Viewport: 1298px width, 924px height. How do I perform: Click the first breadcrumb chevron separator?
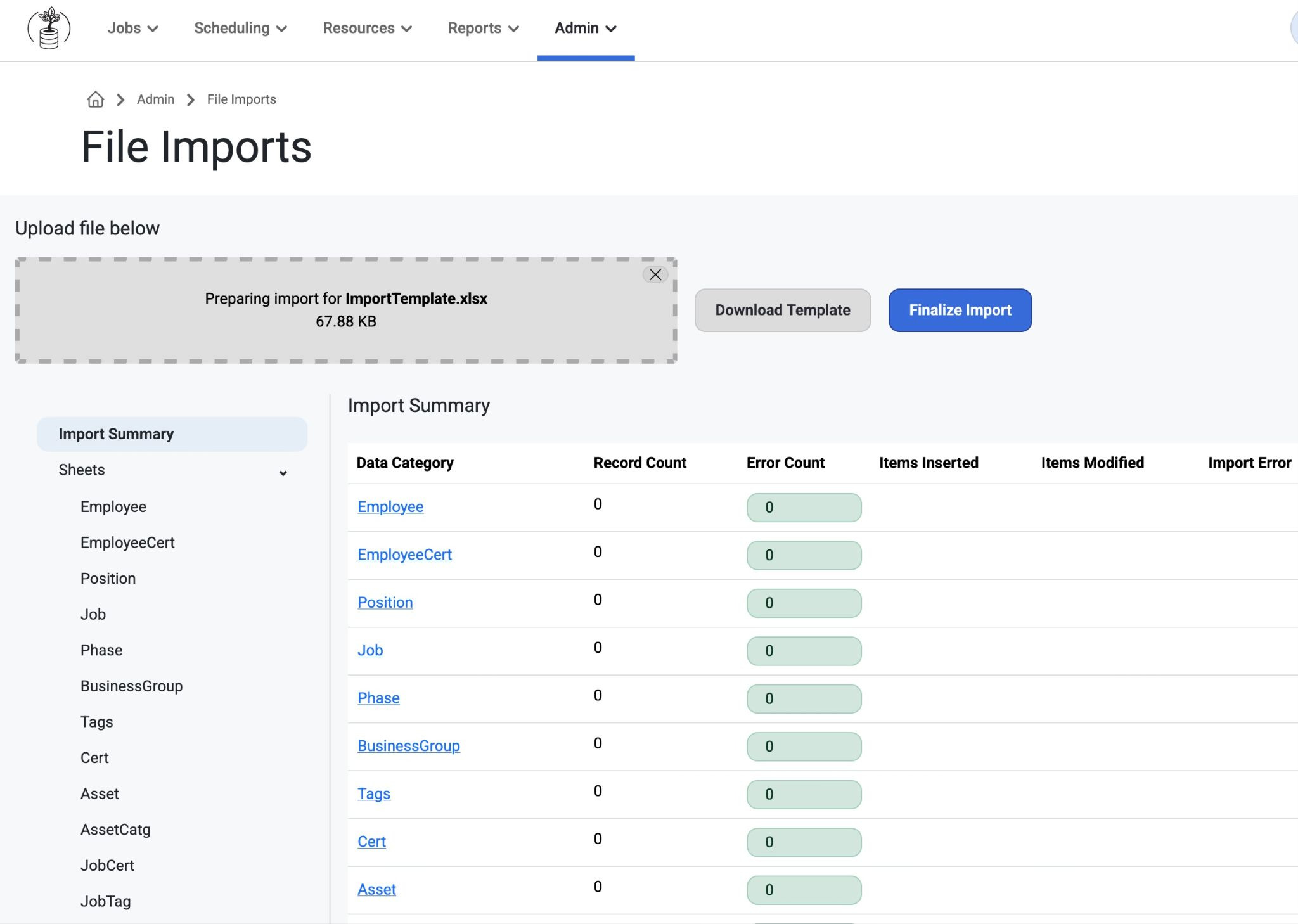click(x=120, y=99)
